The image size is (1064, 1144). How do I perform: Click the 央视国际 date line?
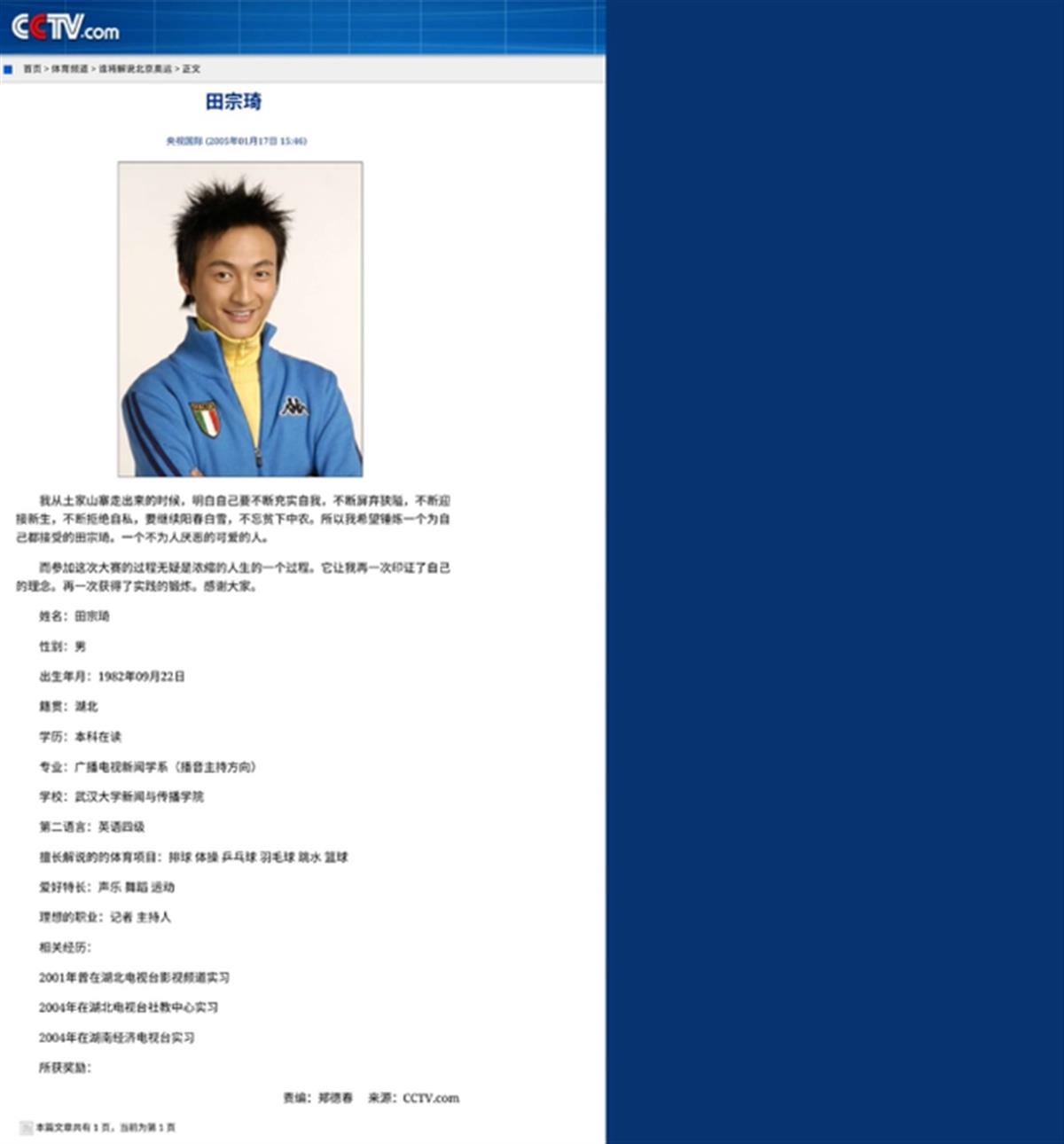[x=236, y=141]
